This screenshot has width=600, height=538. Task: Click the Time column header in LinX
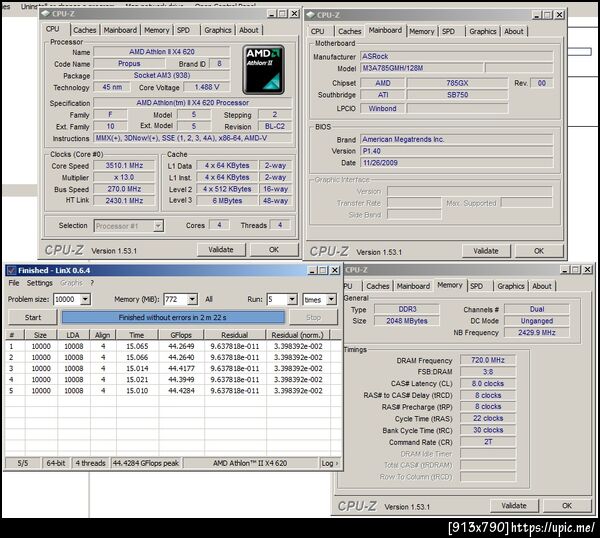(137, 335)
